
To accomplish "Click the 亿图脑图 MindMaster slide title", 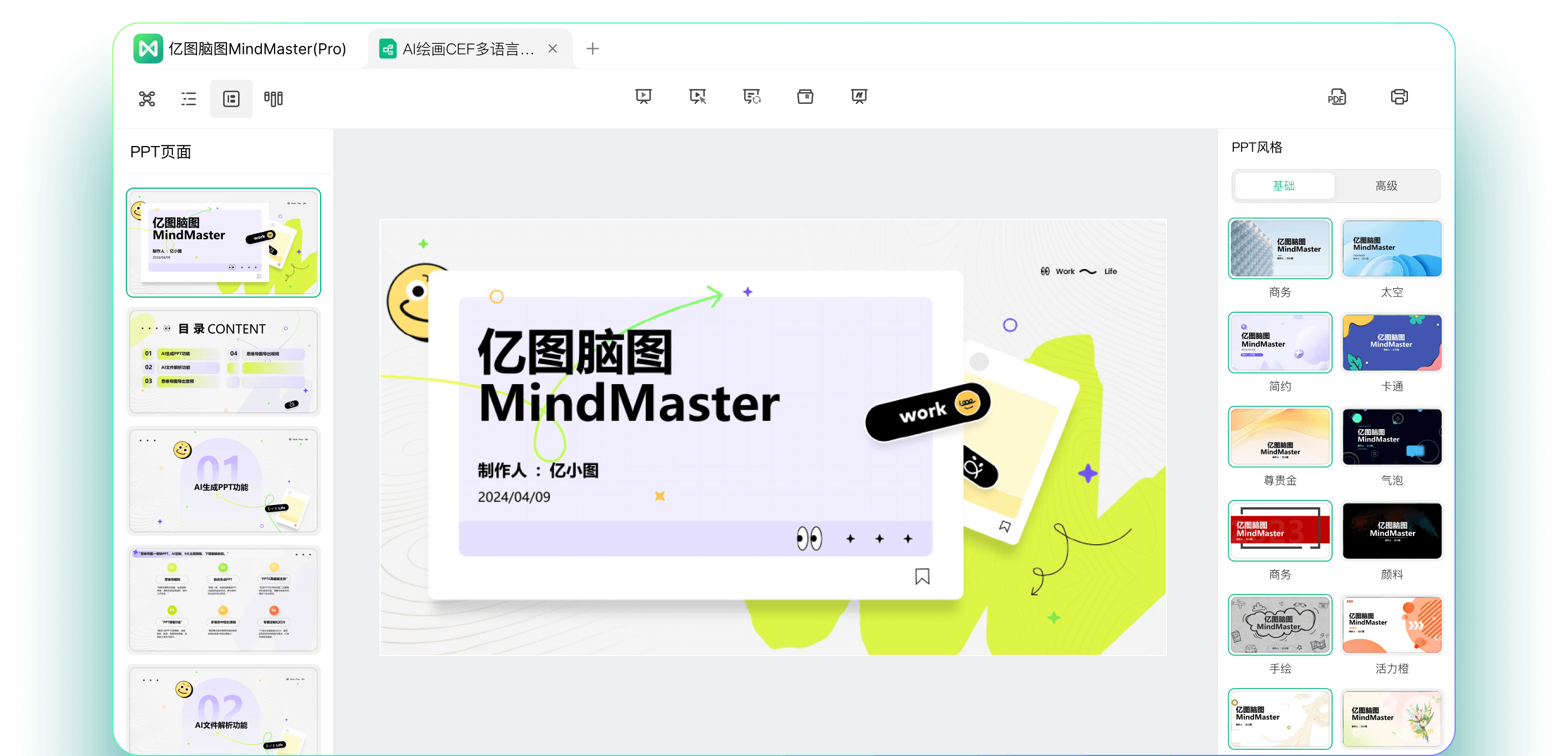I will pyautogui.click(x=628, y=376).
